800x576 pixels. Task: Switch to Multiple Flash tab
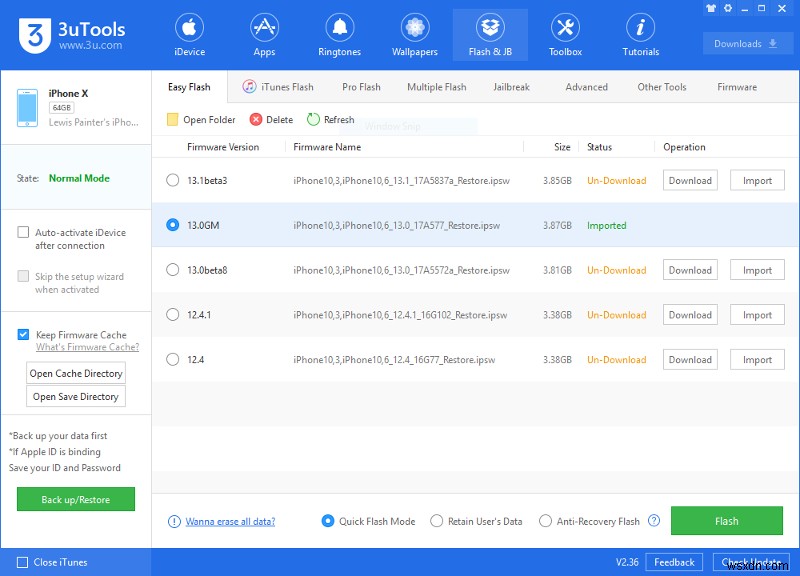click(437, 87)
